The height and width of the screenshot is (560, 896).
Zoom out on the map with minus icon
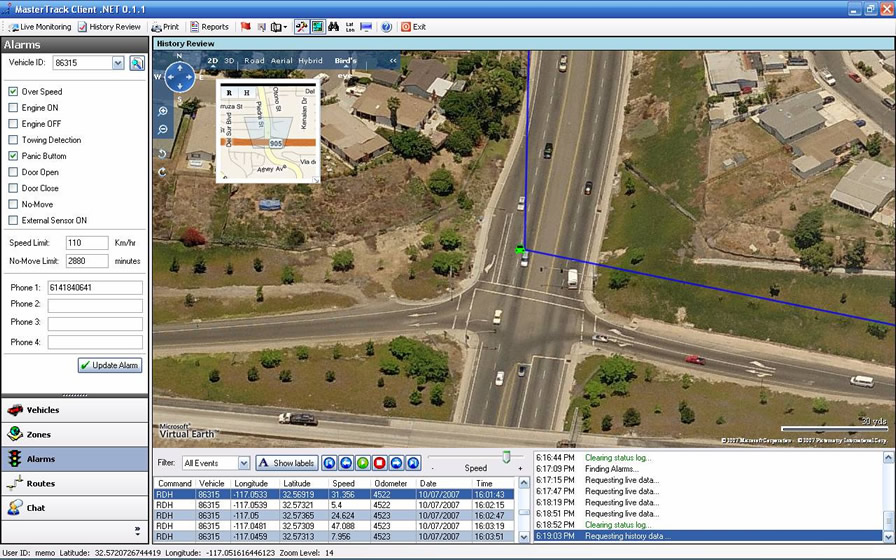tap(163, 130)
